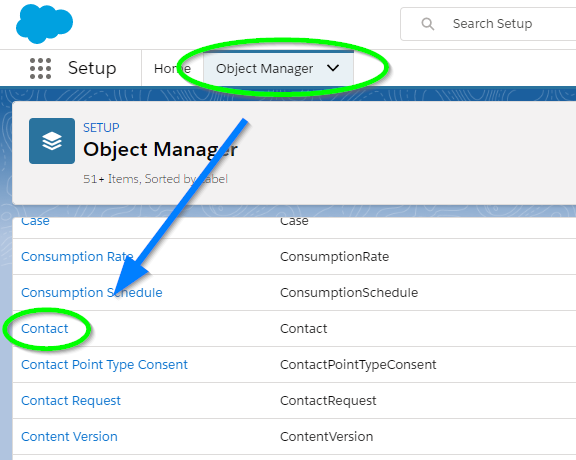The width and height of the screenshot is (576, 460).
Task: Click the Setup app name label
Action: tap(92, 69)
